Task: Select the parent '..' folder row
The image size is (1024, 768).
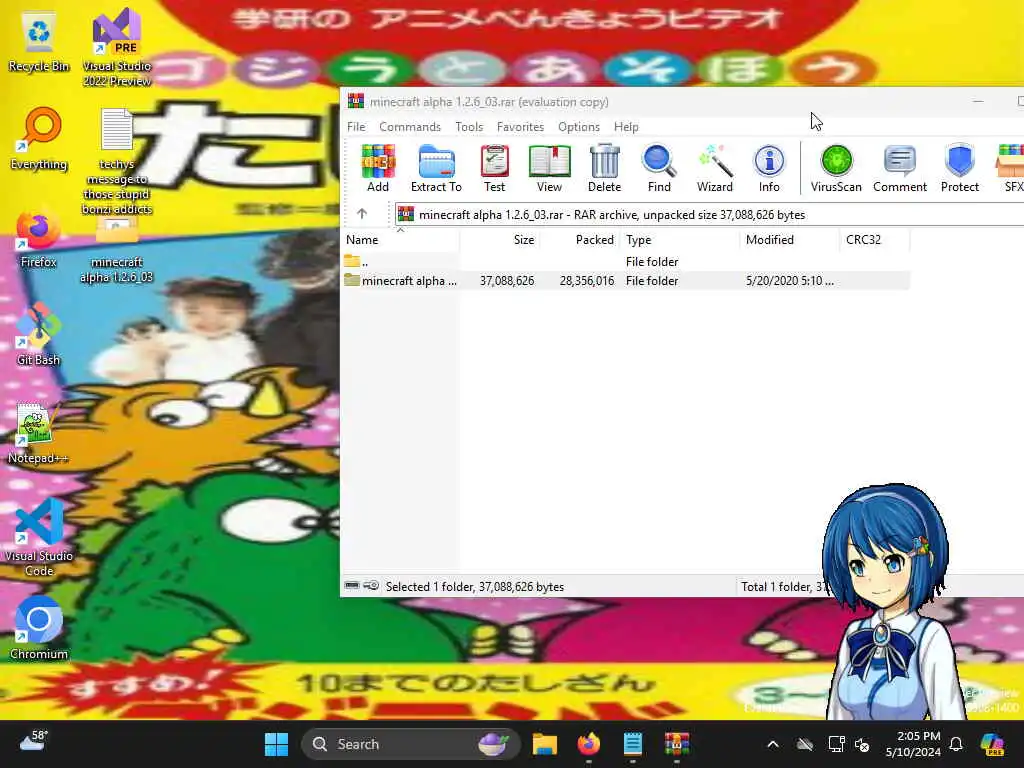Action: point(625,262)
